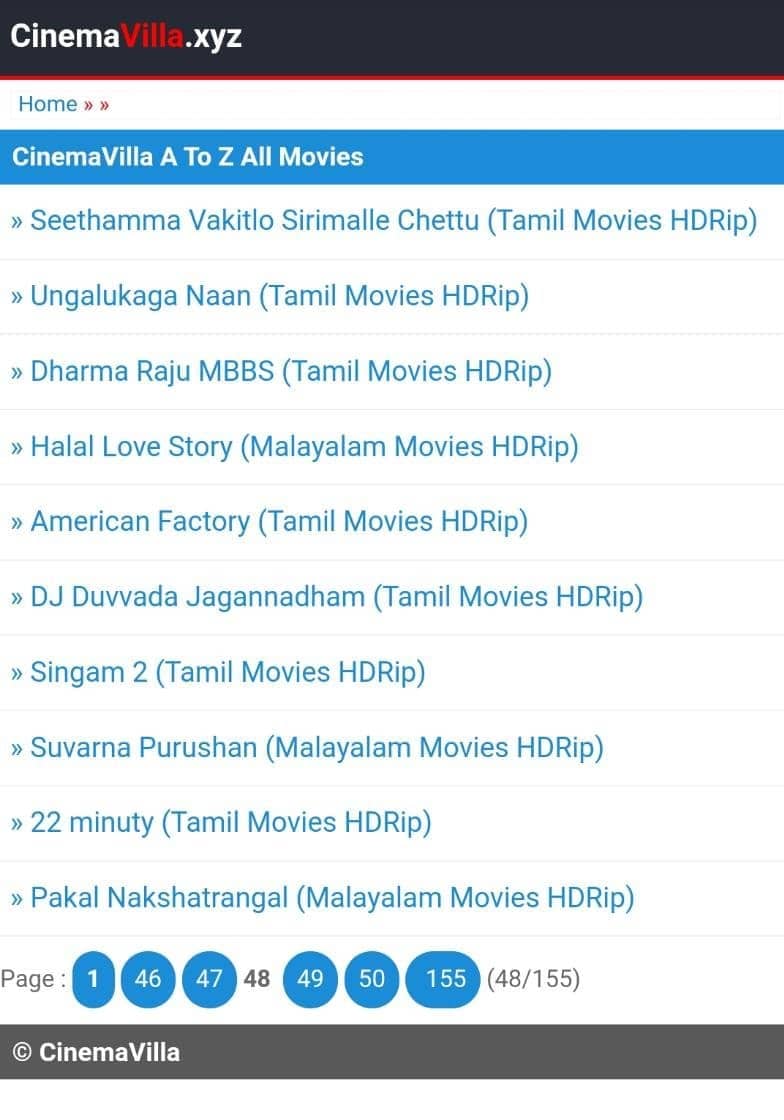The height and width of the screenshot is (1120, 784).
Task: Open Seethamma Vakitlo Sirimalle Chettu movie link
Action: pos(393,221)
